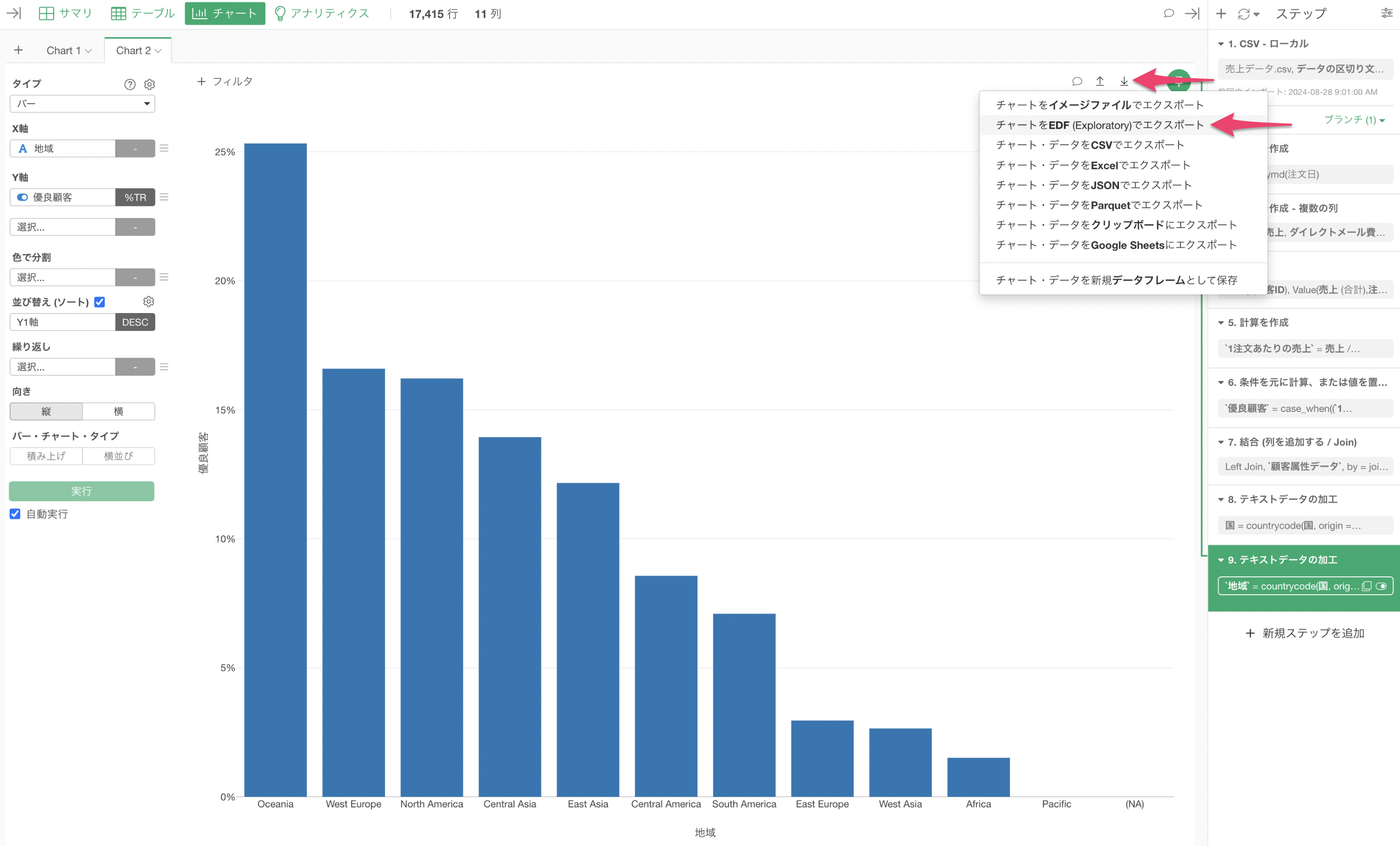Open Chart 2 tab chevron menu
This screenshot has height=846, width=1400.
pyautogui.click(x=158, y=51)
